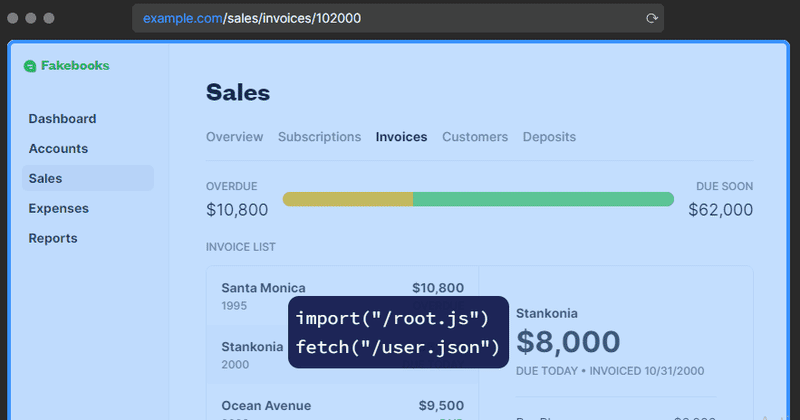Click the Fakebooks brand name
The width and height of the screenshot is (800, 420).
tap(75, 66)
